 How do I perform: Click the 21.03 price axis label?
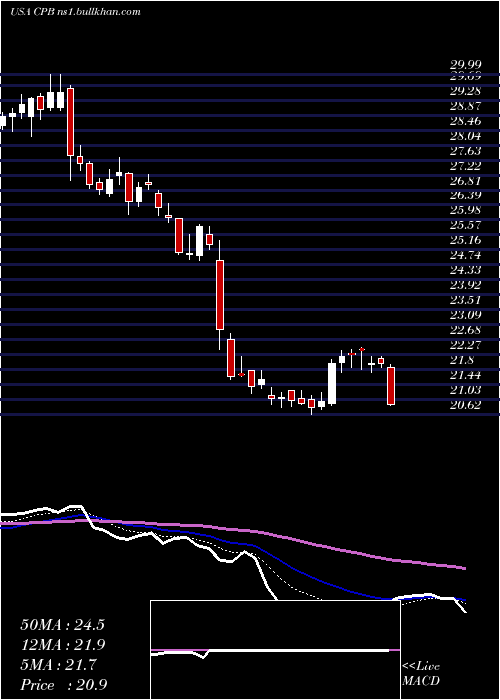coord(465,390)
